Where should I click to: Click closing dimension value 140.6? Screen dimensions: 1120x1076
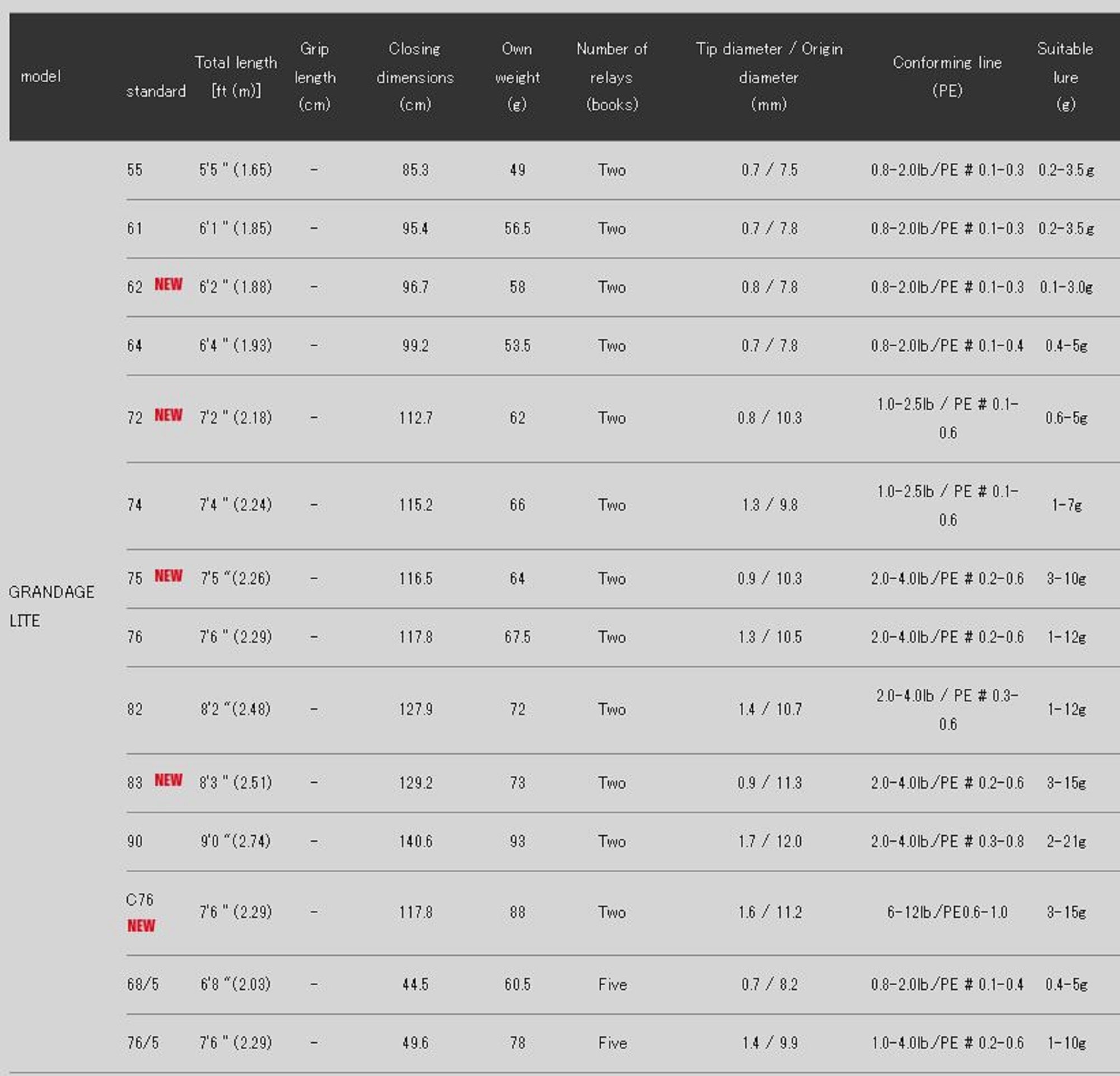tap(416, 841)
